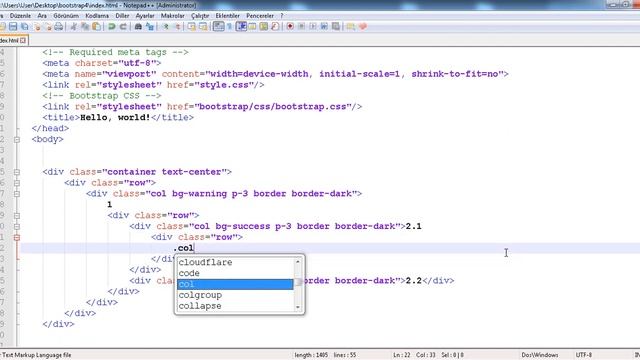
Task: Click the autocomplete list scrollbar thumb
Action: [299, 282]
